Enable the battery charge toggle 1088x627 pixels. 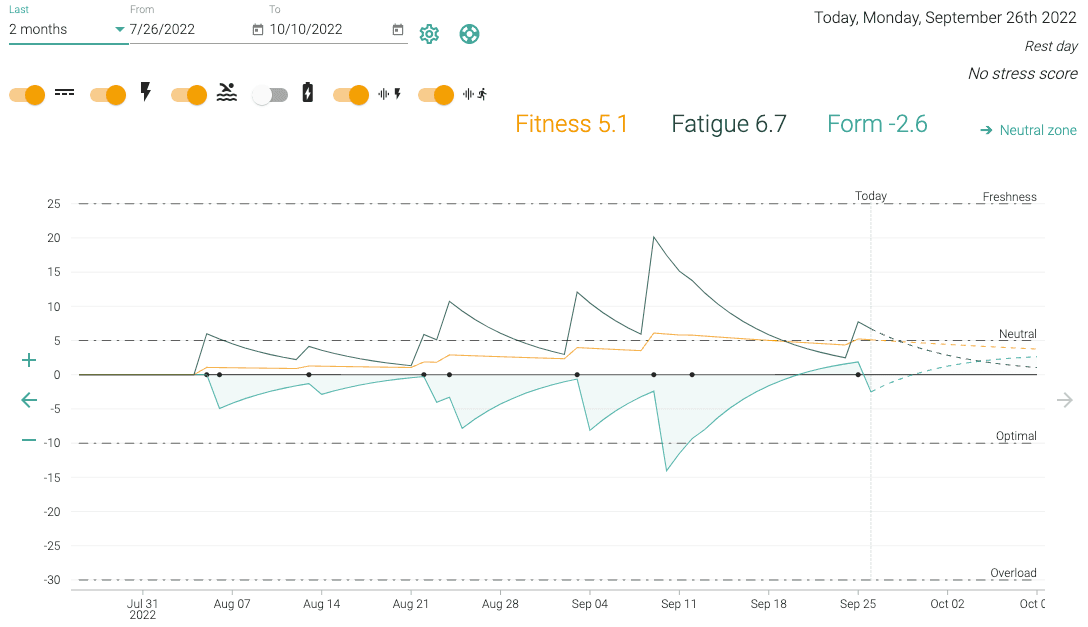pos(270,95)
